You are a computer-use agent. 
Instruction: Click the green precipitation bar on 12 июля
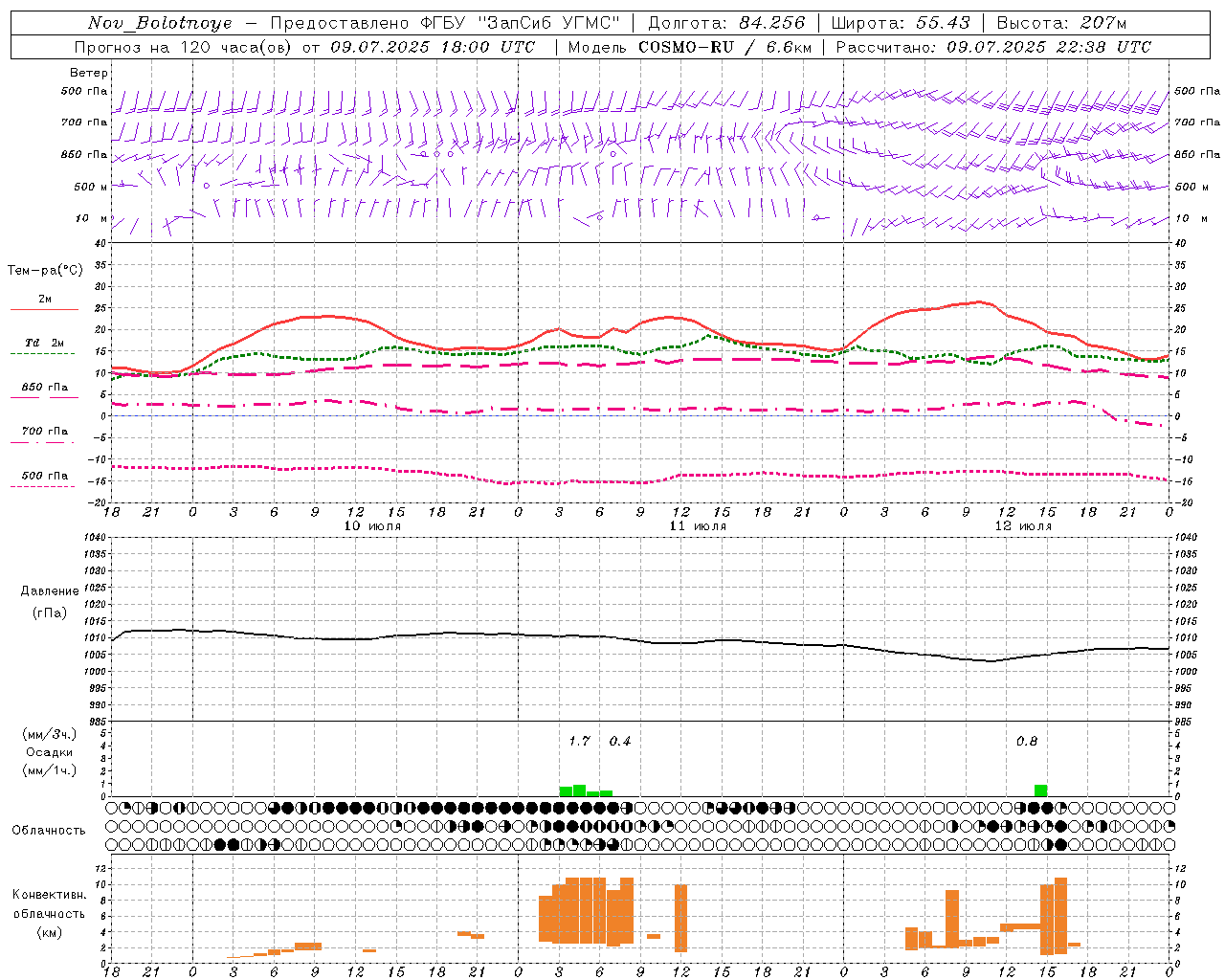[x=1041, y=791]
